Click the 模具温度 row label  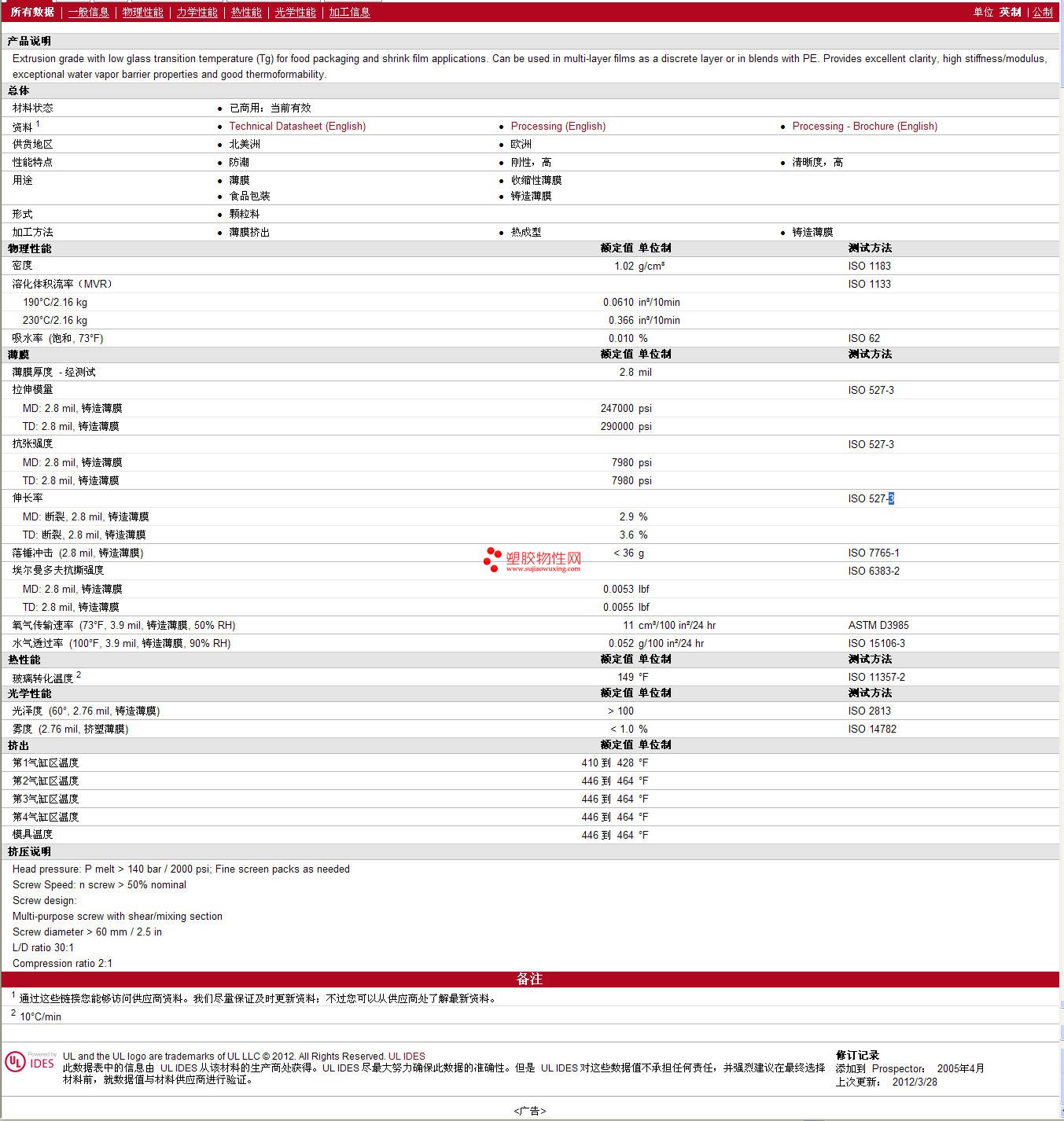[32, 834]
